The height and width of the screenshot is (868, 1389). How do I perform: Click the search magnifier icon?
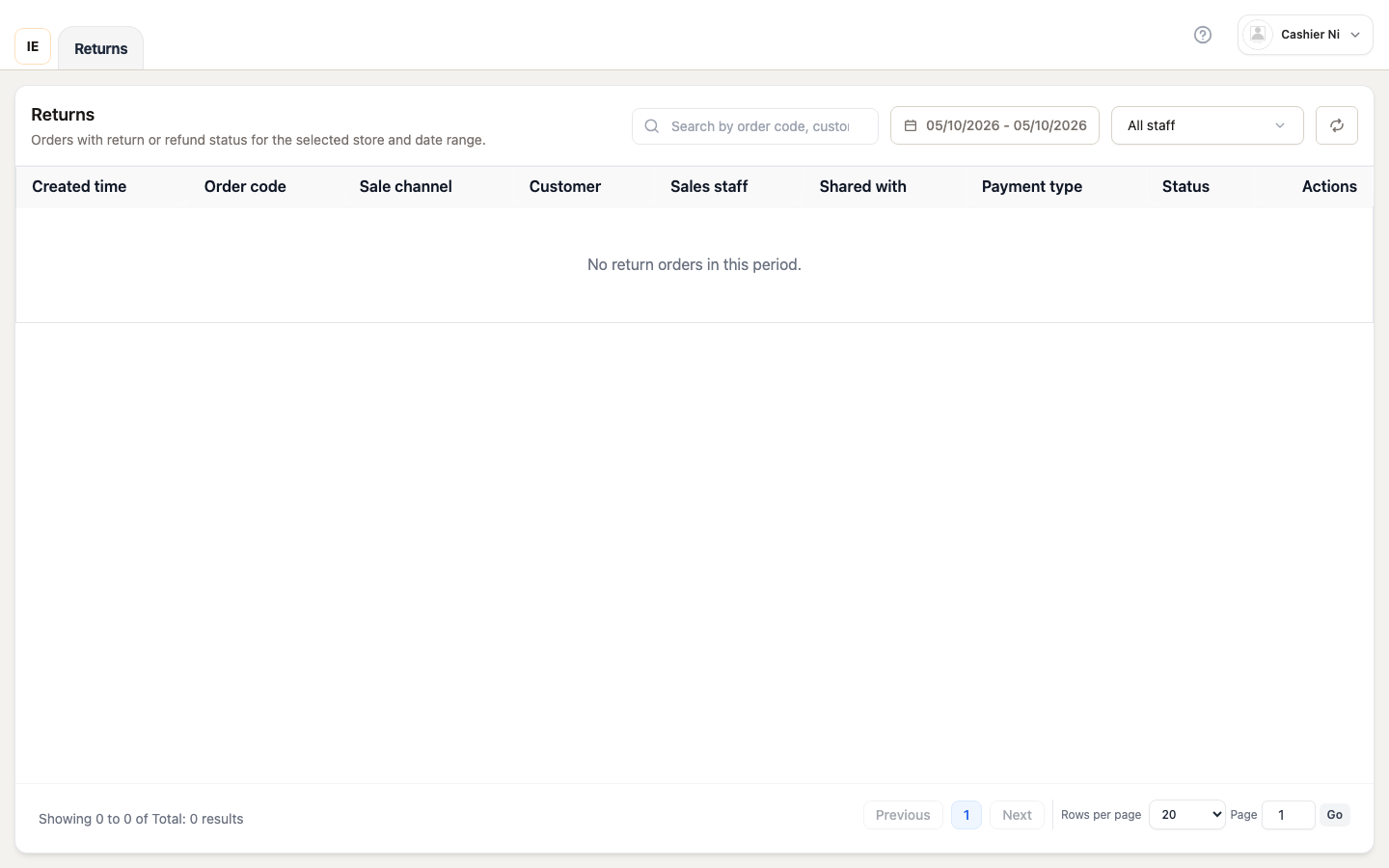652,126
